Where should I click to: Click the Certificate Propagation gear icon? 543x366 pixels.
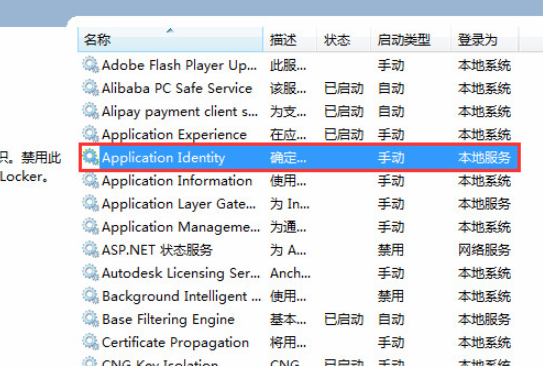[x=90, y=342]
